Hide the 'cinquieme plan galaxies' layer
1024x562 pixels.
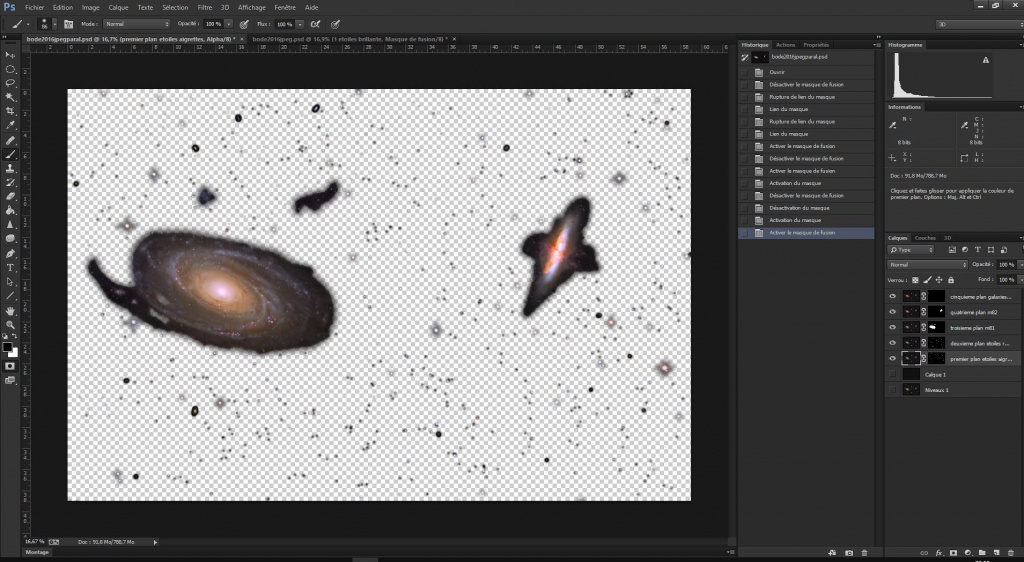pos(892,296)
